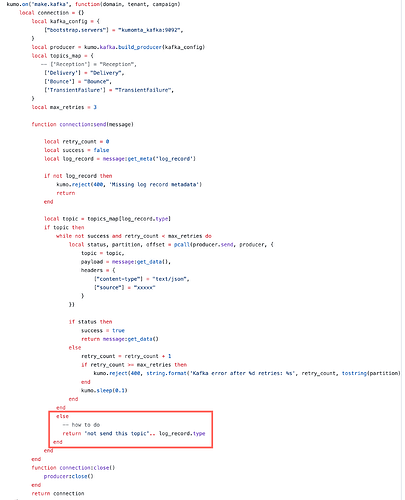Click the 'headers = {' line
This screenshot has width=405, height=500.
point(98,270)
